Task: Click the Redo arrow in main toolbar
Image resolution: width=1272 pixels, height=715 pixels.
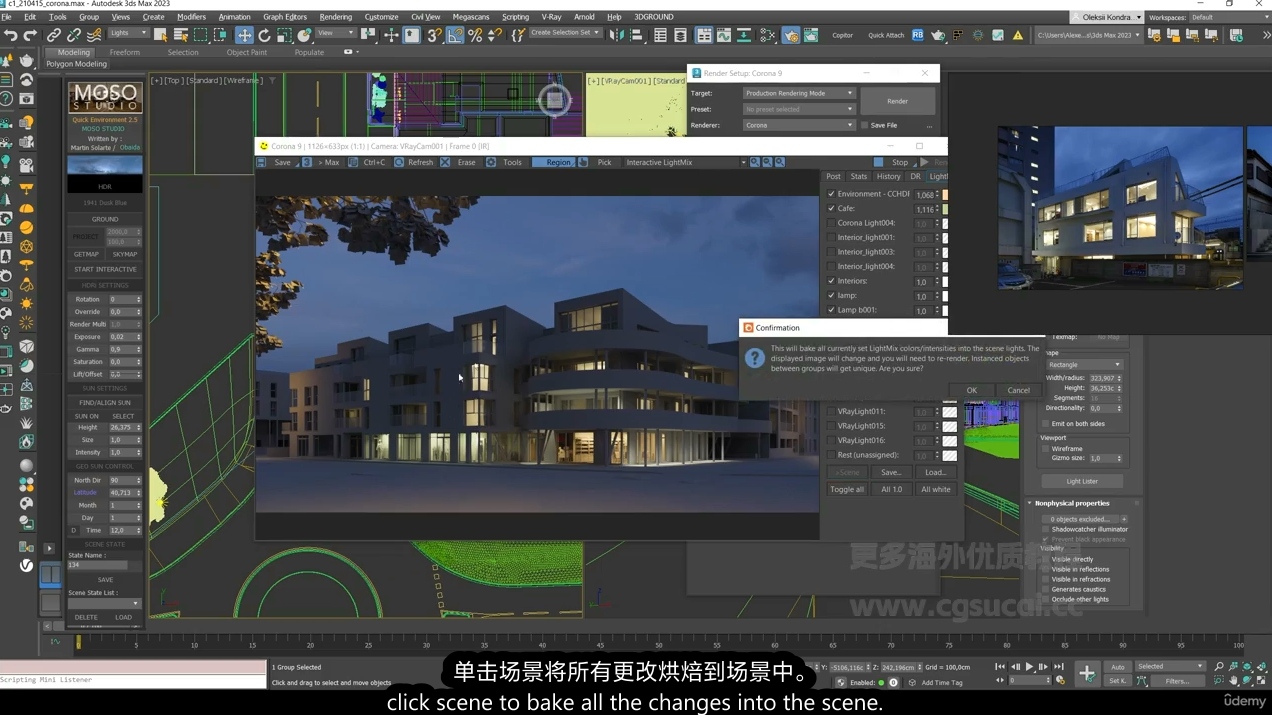Action: pos(30,35)
